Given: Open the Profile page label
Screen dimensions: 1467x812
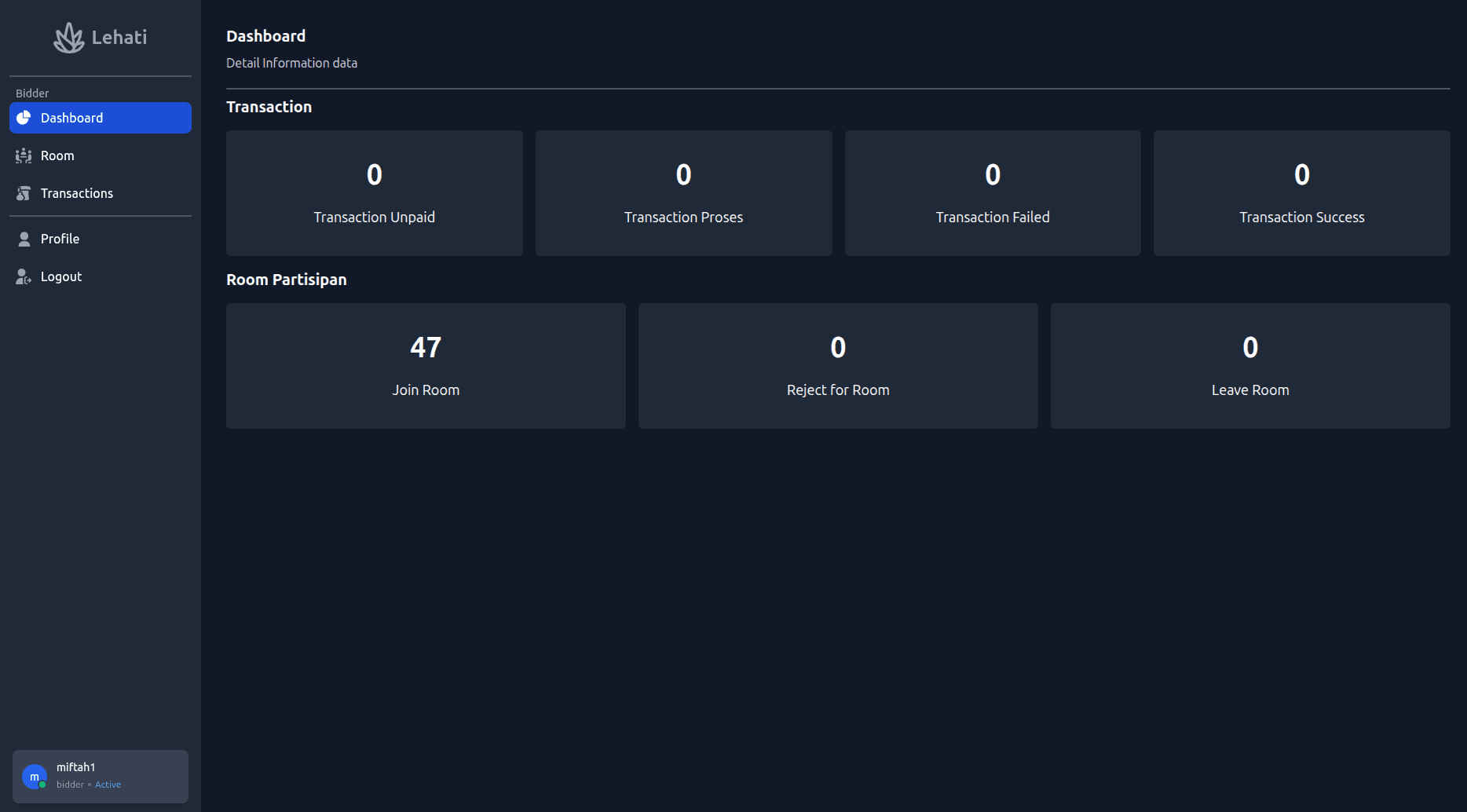Looking at the screenshot, I should [x=60, y=239].
